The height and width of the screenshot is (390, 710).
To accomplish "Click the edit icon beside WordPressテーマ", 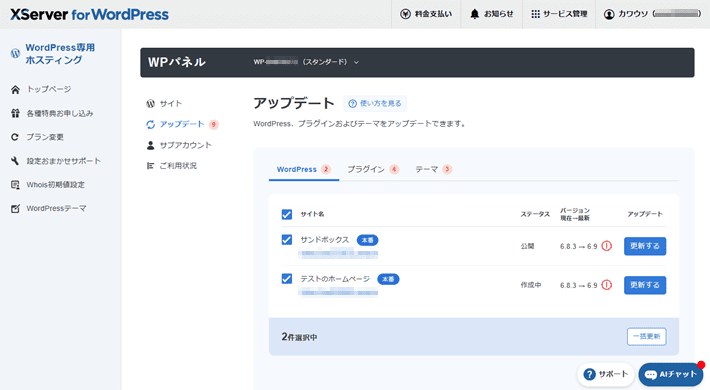I will pyautogui.click(x=15, y=208).
